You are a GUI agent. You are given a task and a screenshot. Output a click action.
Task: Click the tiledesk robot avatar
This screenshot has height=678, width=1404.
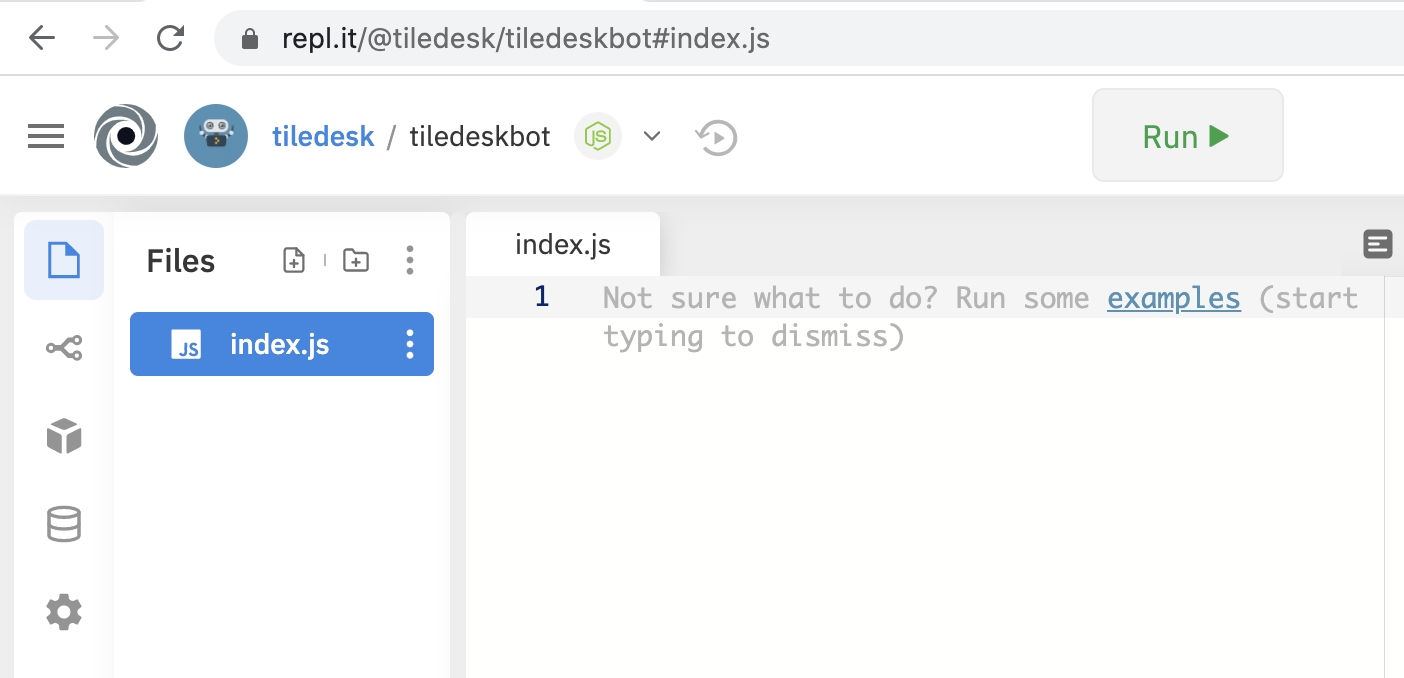(x=216, y=136)
